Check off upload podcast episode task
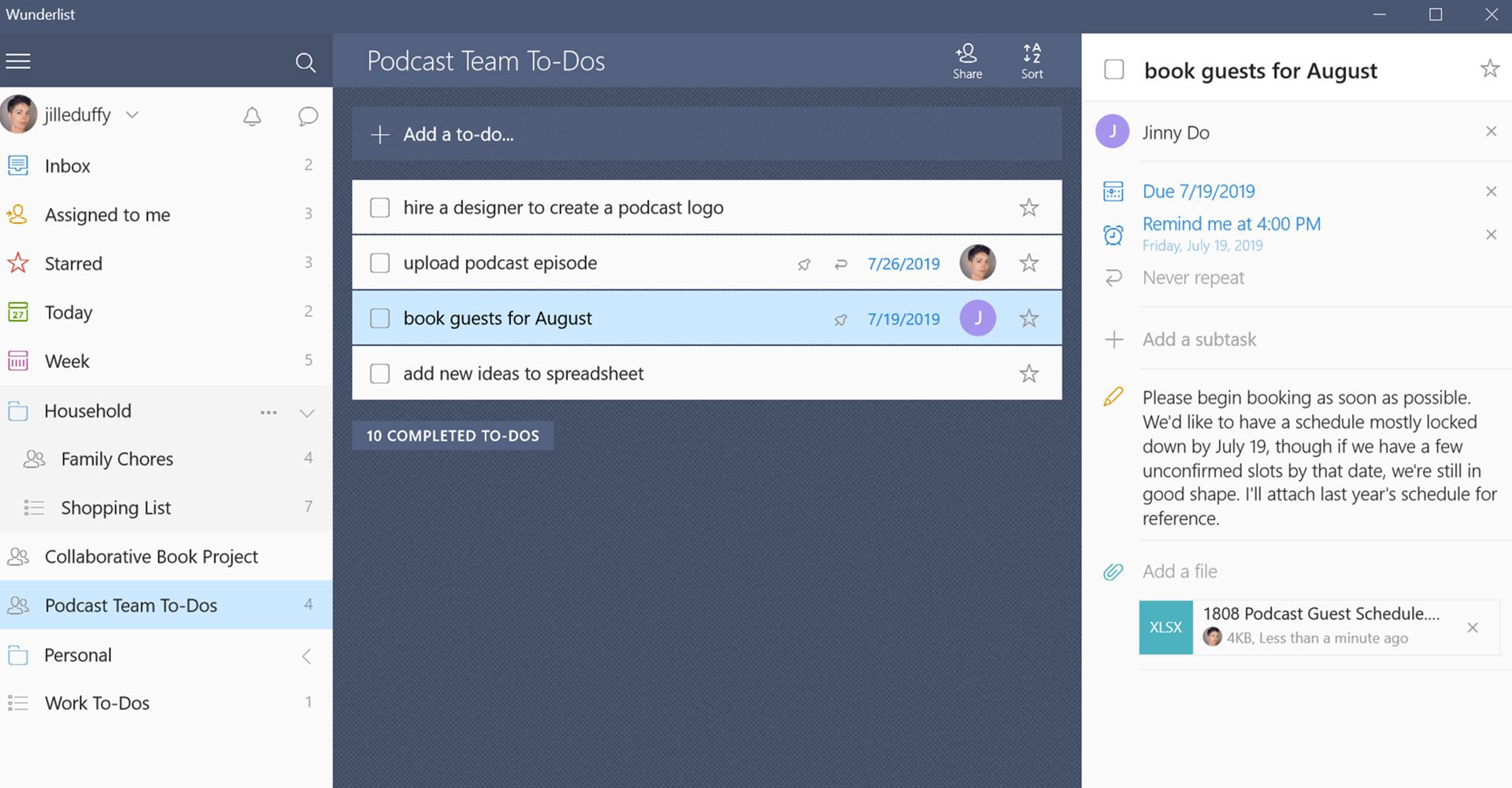 coord(380,262)
